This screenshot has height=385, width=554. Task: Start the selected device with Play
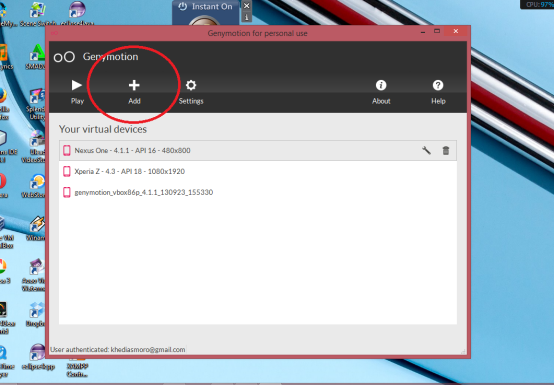pos(77,92)
